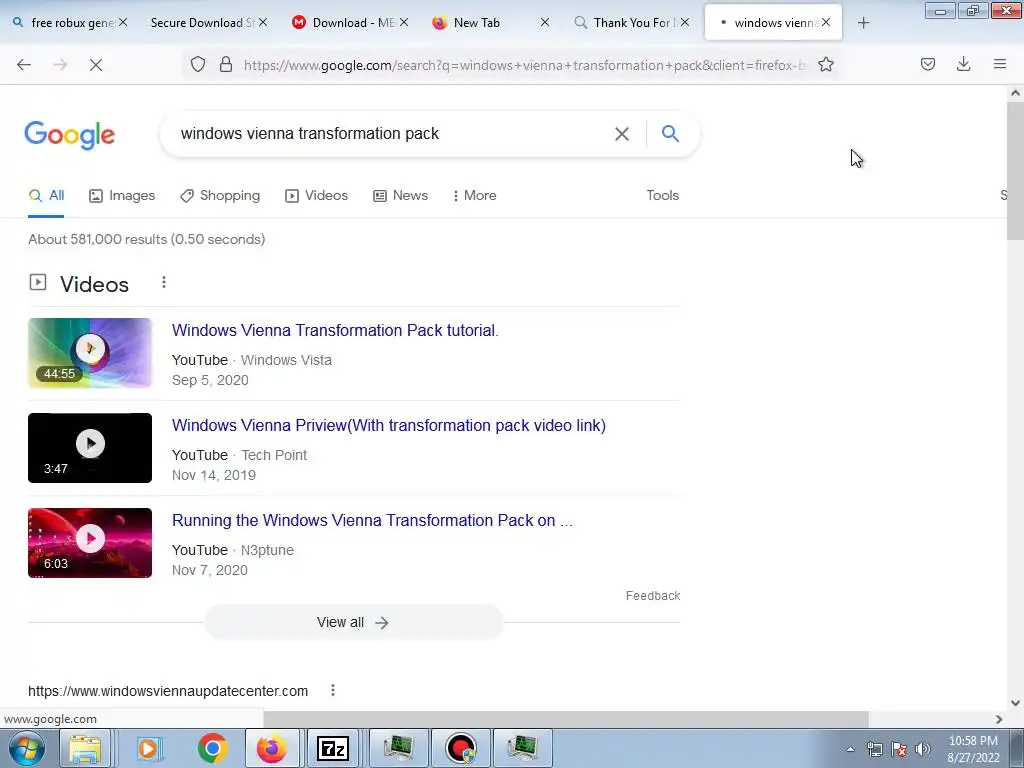Expand the More search filters menu
The height and width of the screenshot is (768, 1024).
(475, 195)
